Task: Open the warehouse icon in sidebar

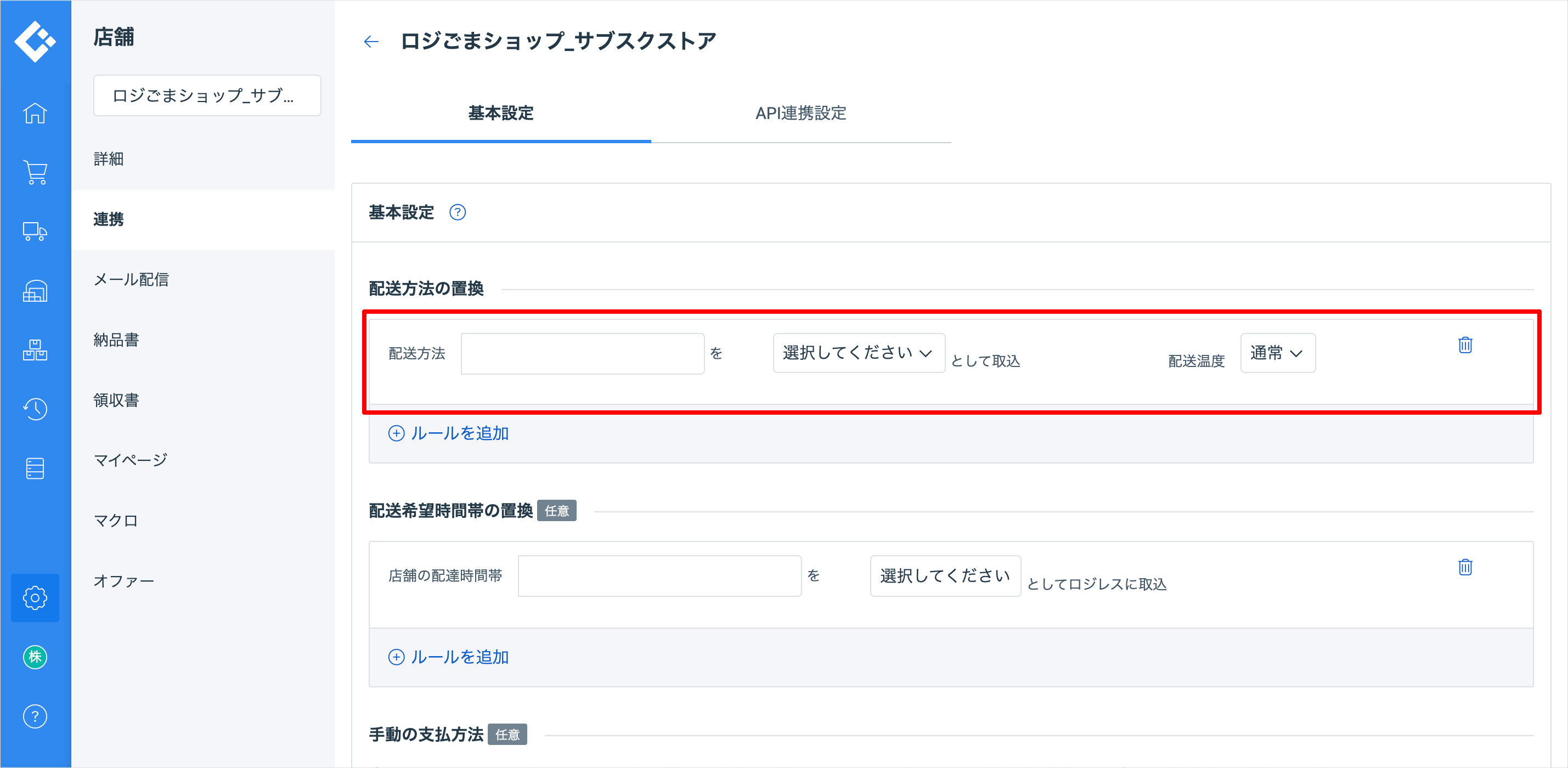Action: click(x=35, y=291)
